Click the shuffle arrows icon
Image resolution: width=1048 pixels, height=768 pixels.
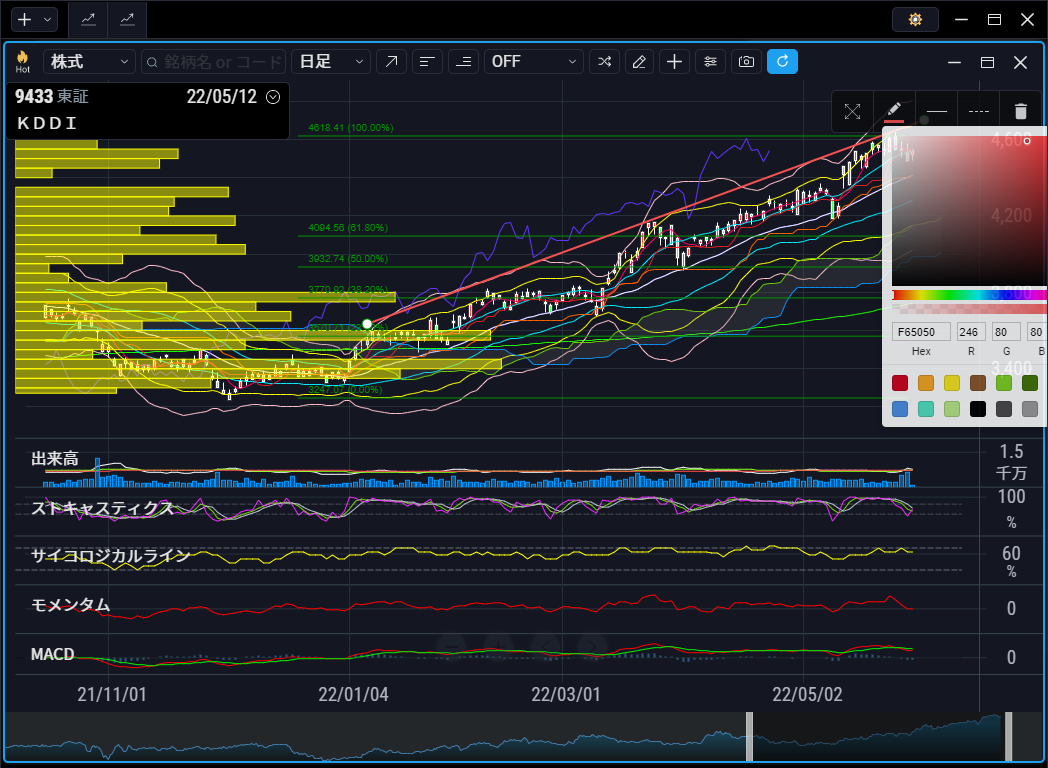604,62
